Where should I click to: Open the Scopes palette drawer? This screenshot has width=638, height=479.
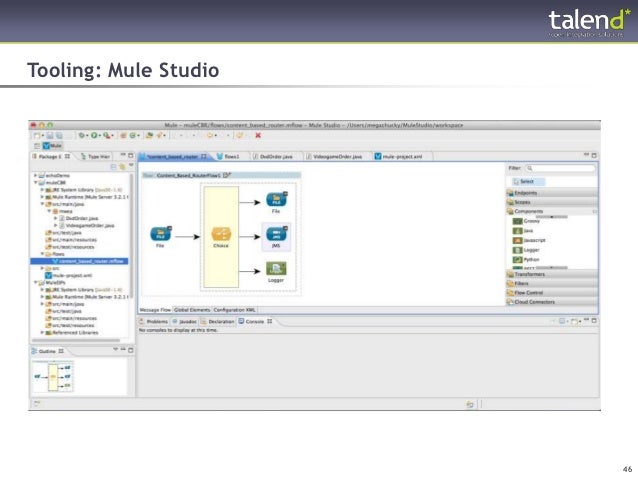click(x=552, y=202)
